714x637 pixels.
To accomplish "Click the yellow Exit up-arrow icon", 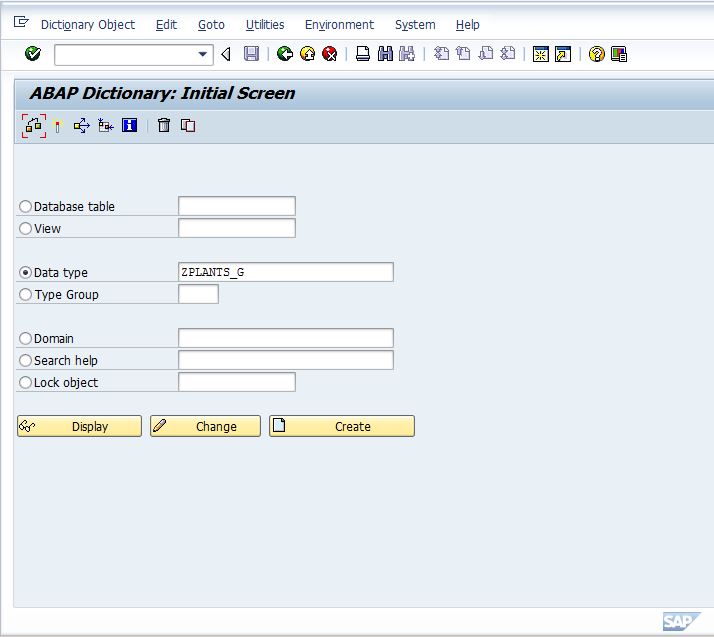I will [x=308, y=54].
